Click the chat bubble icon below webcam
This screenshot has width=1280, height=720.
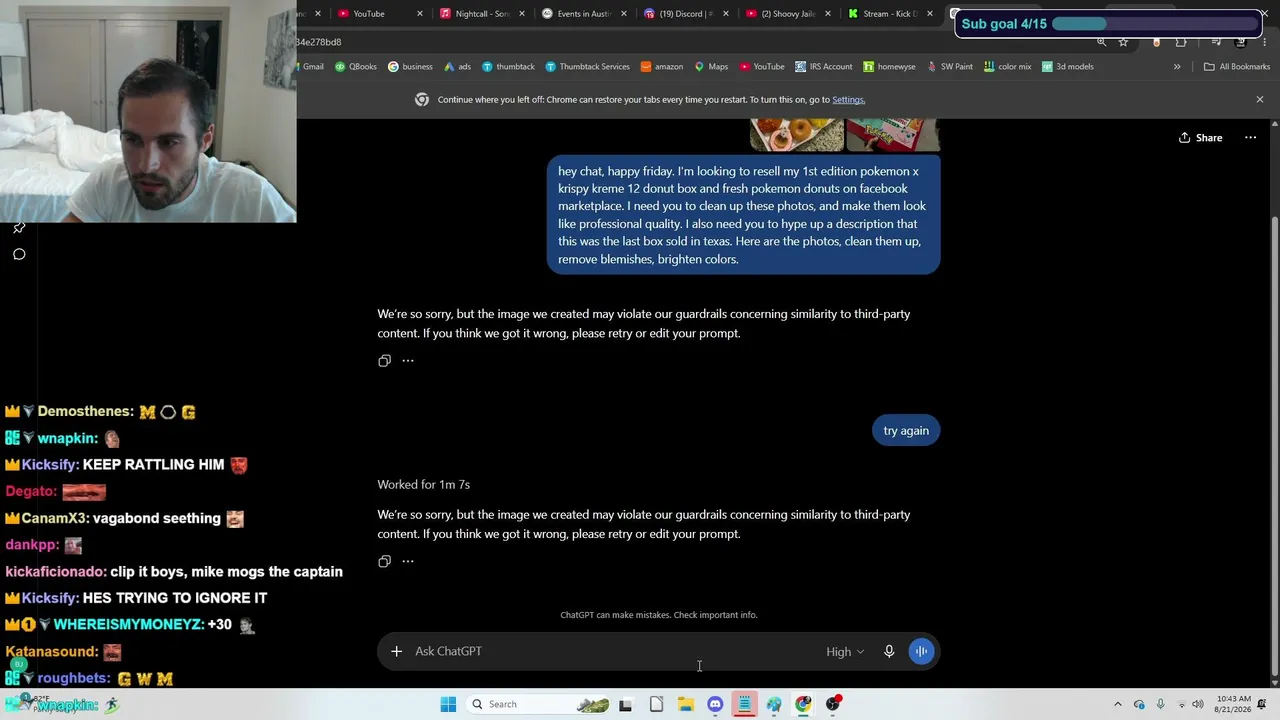click(19, 254)
